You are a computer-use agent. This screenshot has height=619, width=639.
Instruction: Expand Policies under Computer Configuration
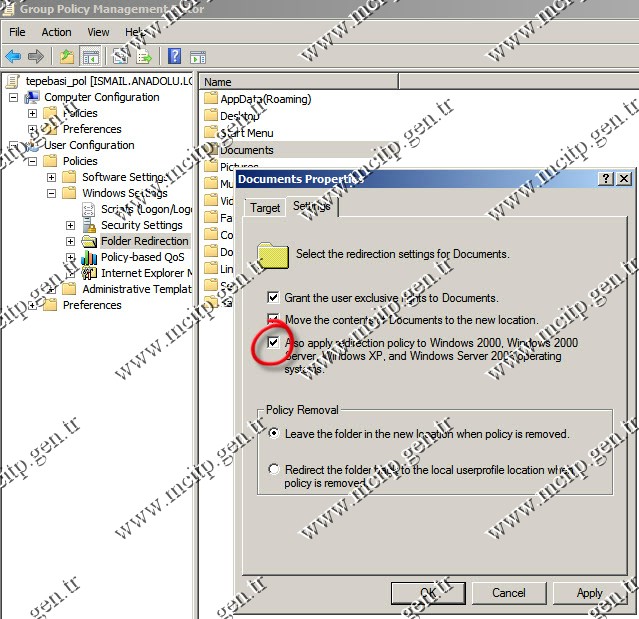pos(33,113)
